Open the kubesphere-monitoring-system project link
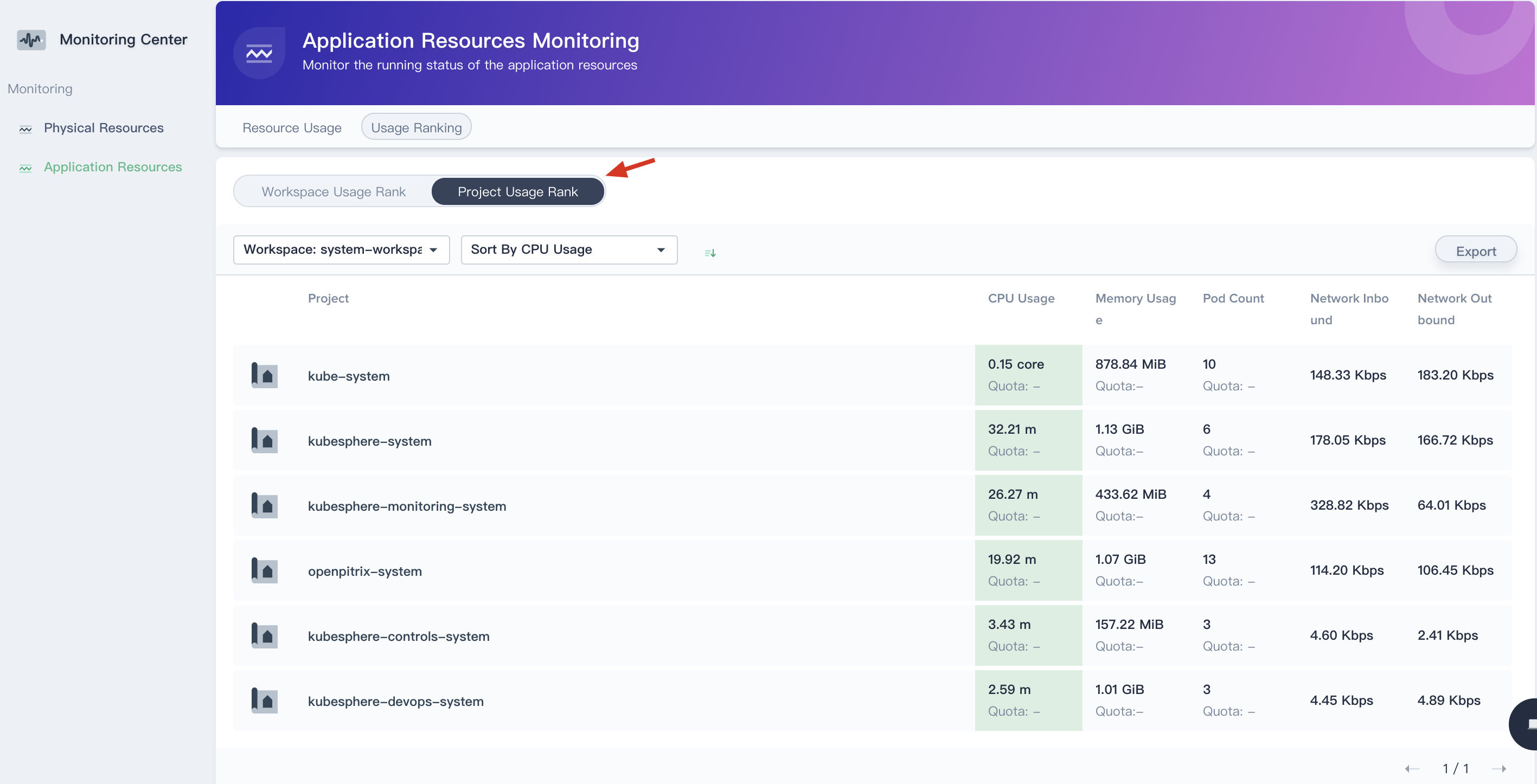The image size is (1537, 784). point(407,506)
